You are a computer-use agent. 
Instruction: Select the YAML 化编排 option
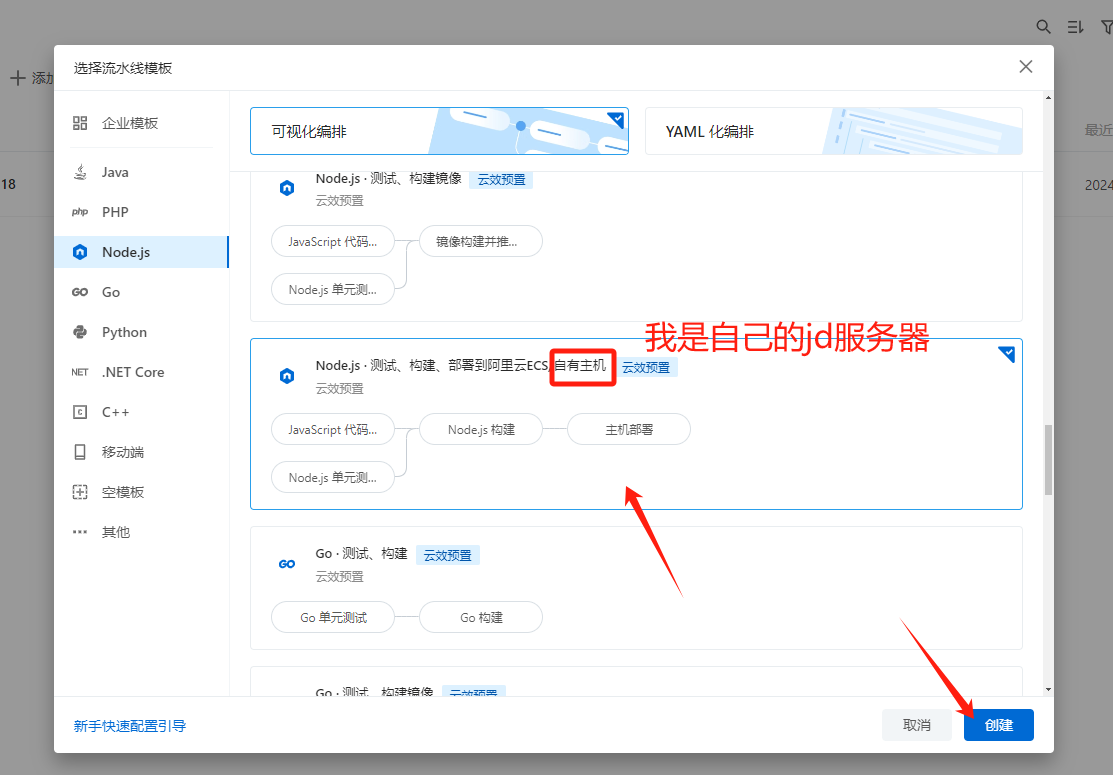(833, 131)
